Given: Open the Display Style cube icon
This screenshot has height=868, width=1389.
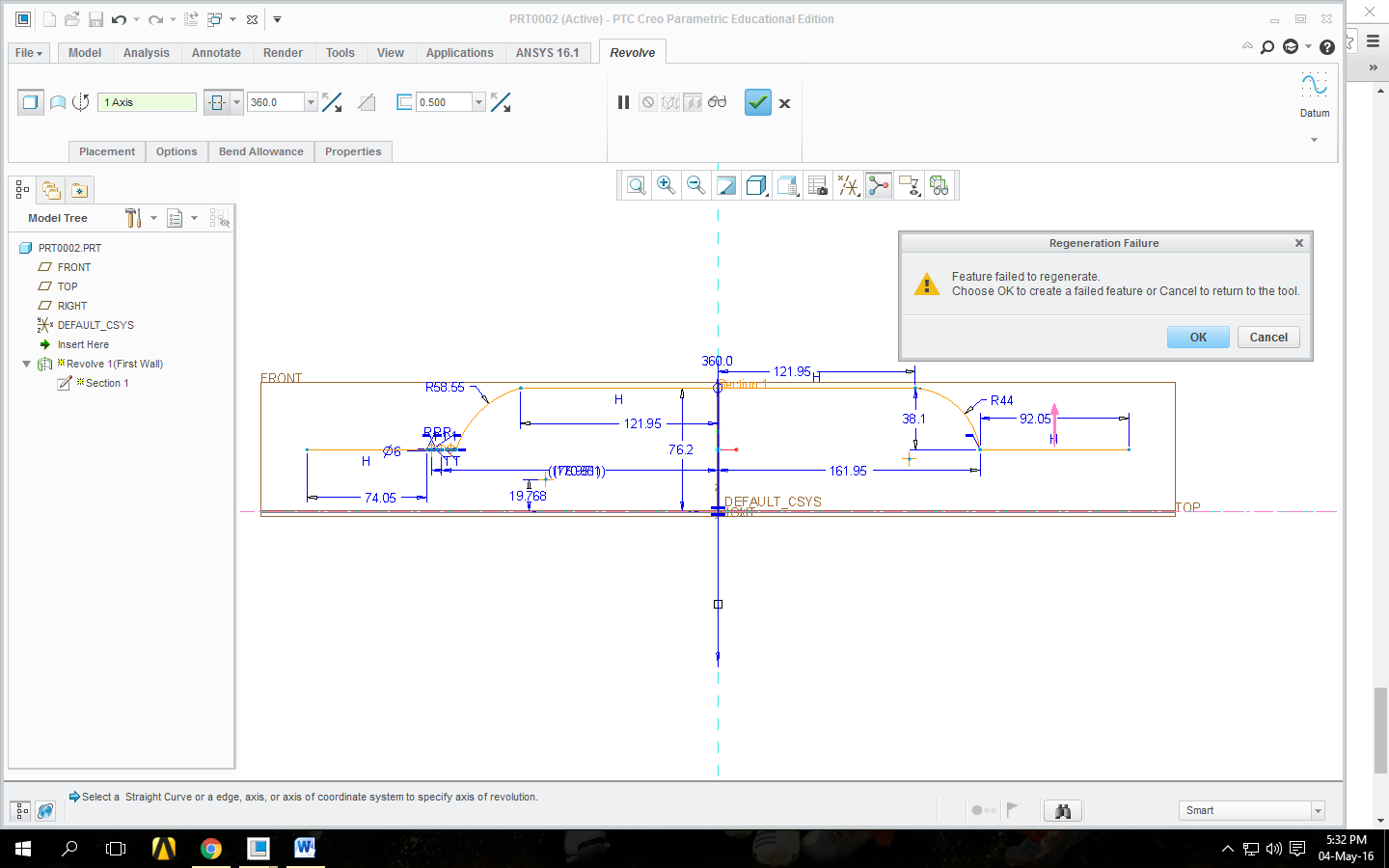Looking at the screenshot, I should click(757, 185).
